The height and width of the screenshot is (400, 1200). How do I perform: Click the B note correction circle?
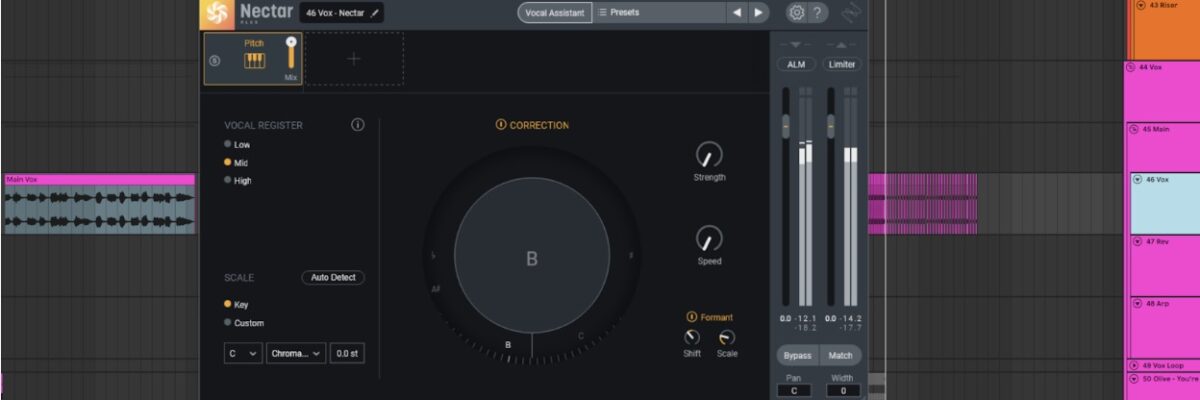(x=532, y=258)
